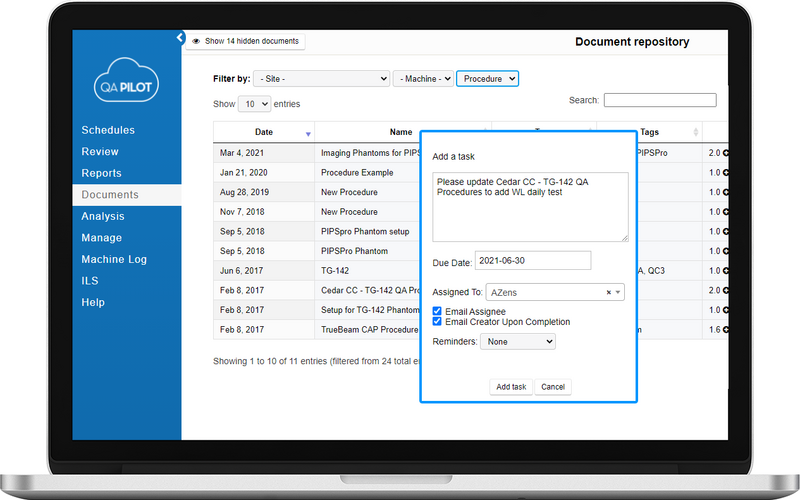Click sort arrow in Date column header
The height and width of the screenshot is (500, 800).
pos(308,133)
